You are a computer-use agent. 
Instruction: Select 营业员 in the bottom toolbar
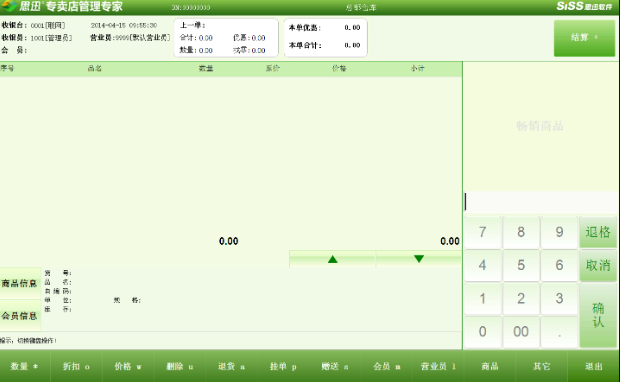click(438, 367)
